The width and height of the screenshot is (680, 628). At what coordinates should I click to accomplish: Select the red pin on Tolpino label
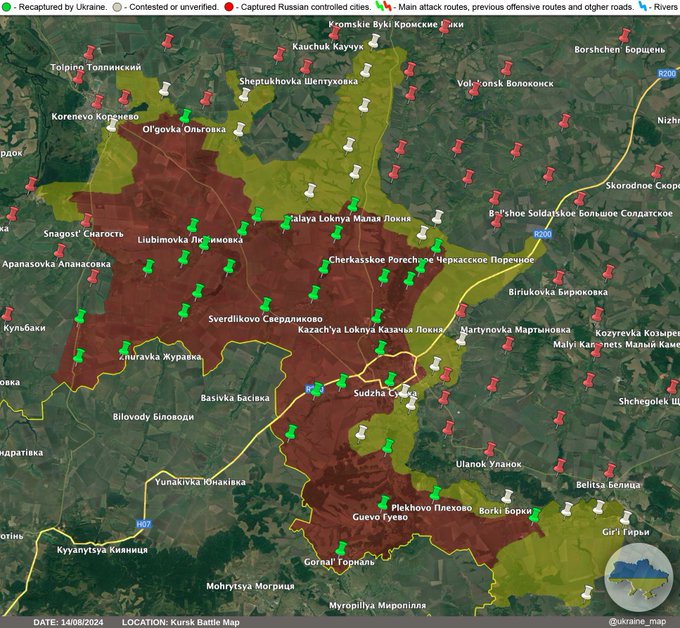(x=78, y=77)
